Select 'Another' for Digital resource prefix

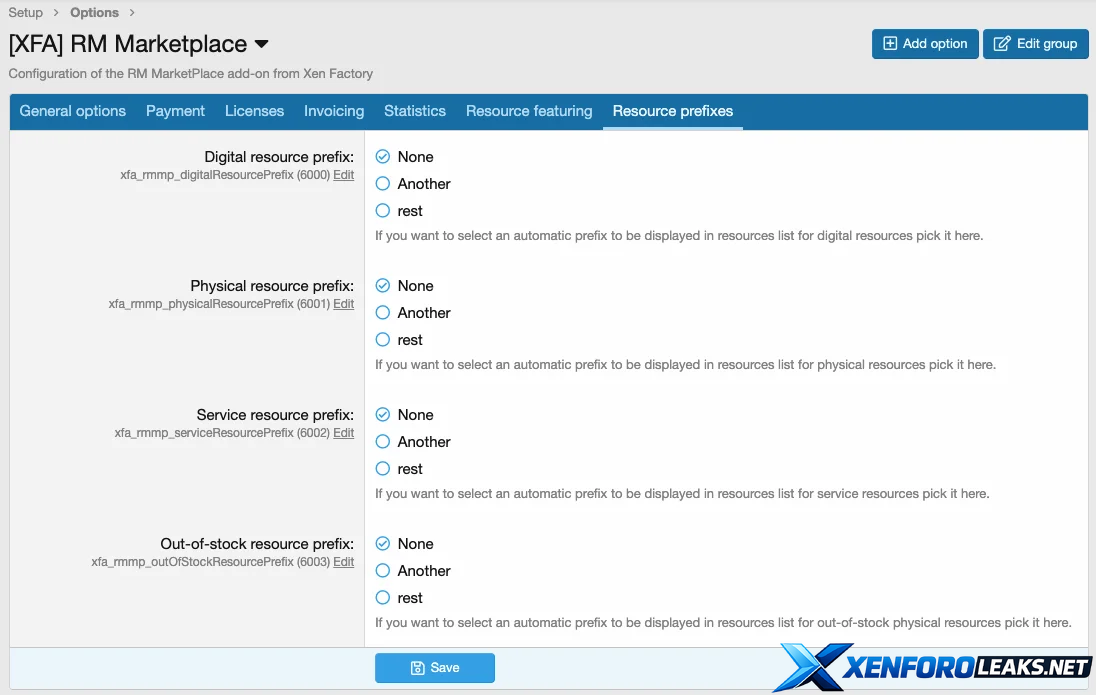383,184
